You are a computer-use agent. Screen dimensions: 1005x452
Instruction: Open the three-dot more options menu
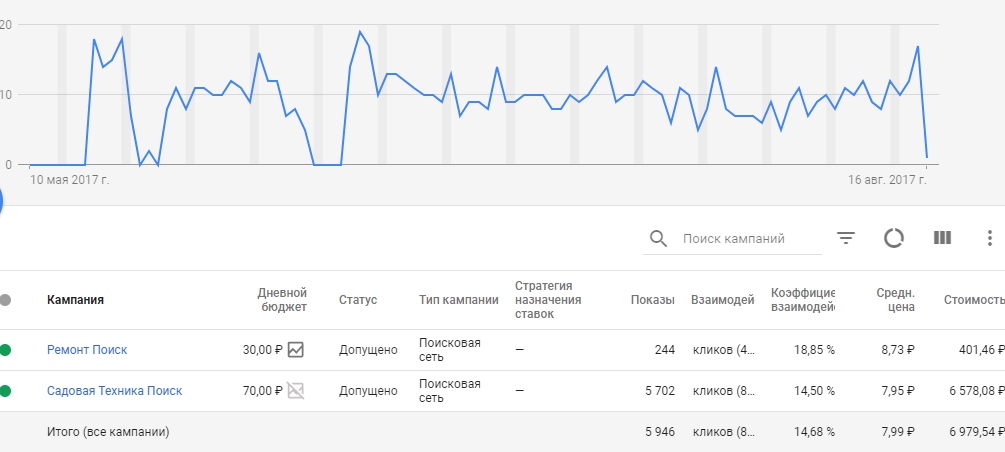[989, 238]
